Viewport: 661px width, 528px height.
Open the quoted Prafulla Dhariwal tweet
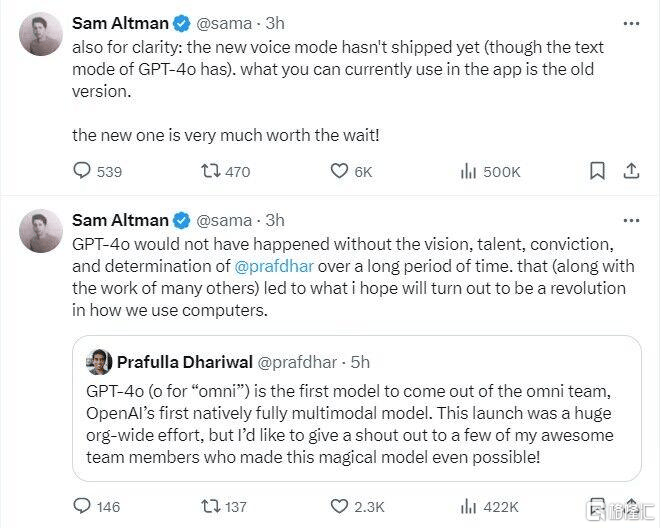[x=357, y=408]
